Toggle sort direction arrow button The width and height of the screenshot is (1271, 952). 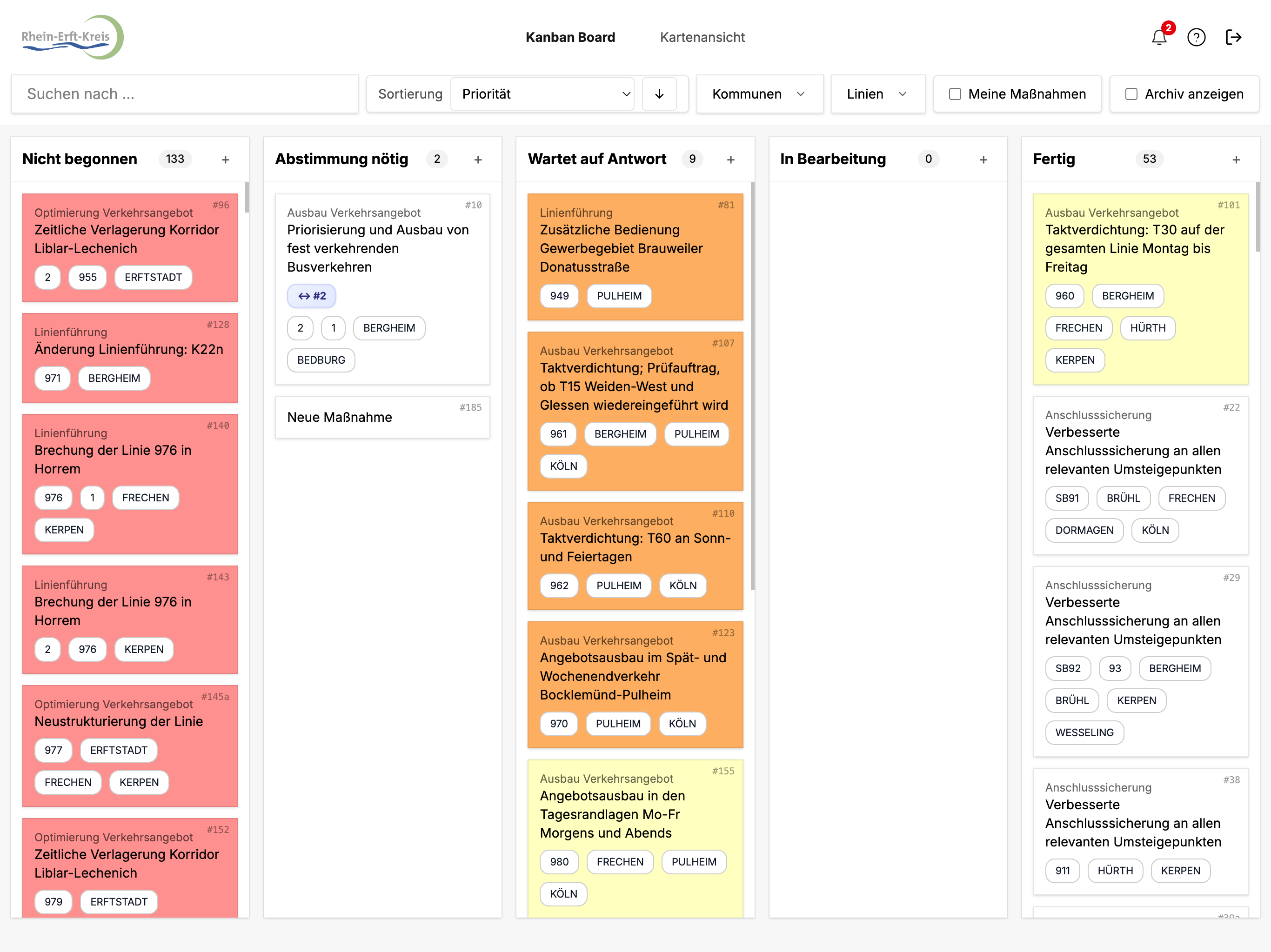pos(659,93)
